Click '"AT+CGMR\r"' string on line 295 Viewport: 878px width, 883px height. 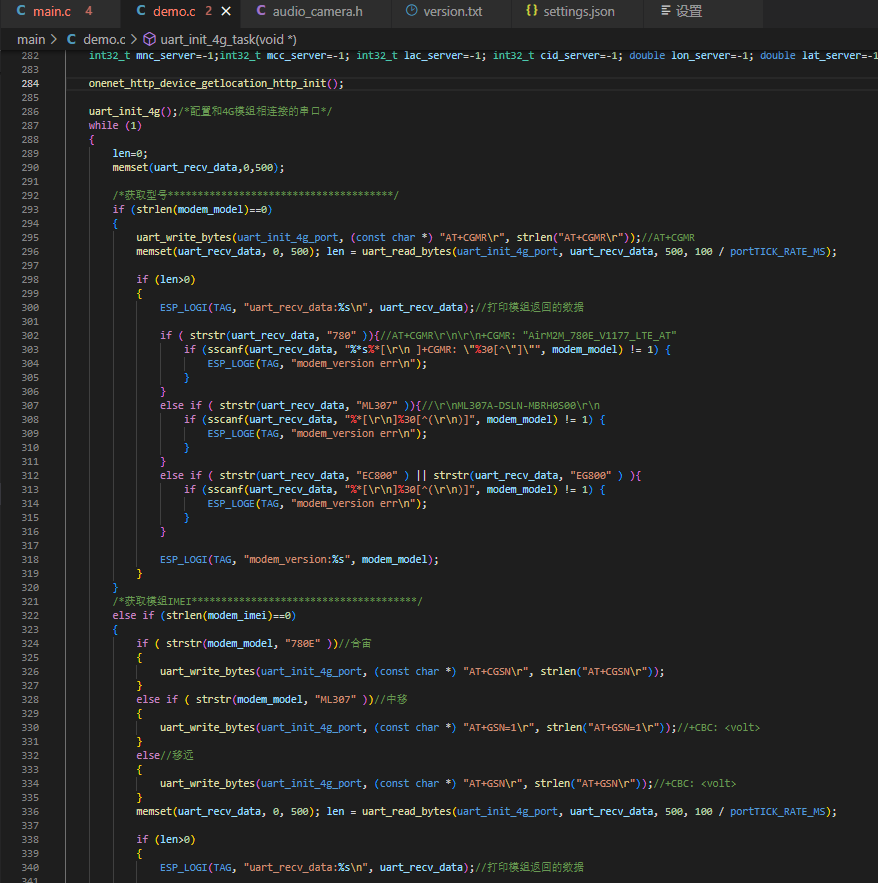tap(472, 238)
